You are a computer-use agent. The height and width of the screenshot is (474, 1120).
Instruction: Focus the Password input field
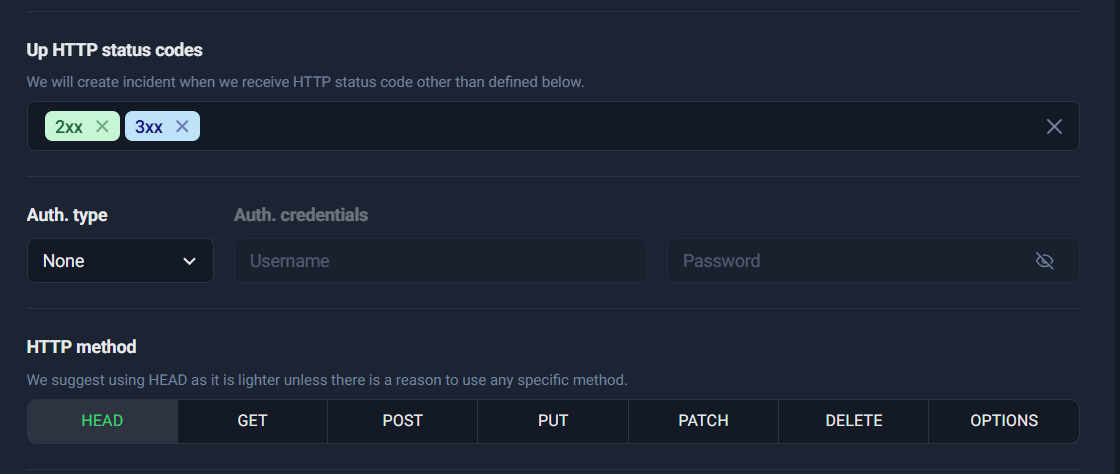(850, 261)
